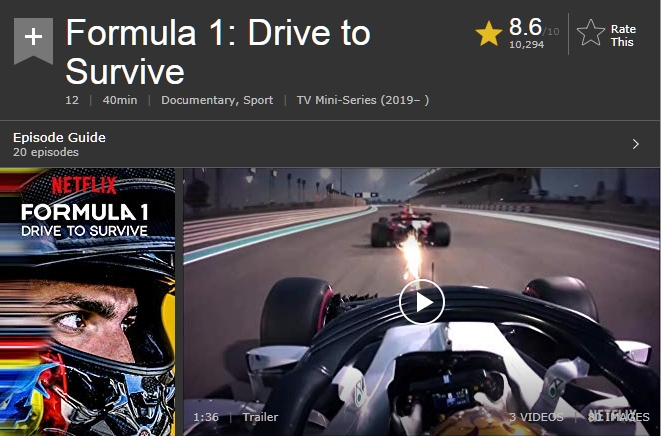
Task: Click the yellow rating star icon
Action: 489,34
